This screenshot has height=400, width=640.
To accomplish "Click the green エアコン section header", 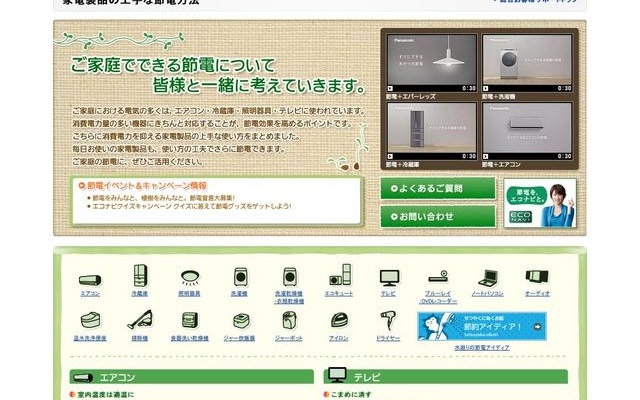I will click(191, 377).
